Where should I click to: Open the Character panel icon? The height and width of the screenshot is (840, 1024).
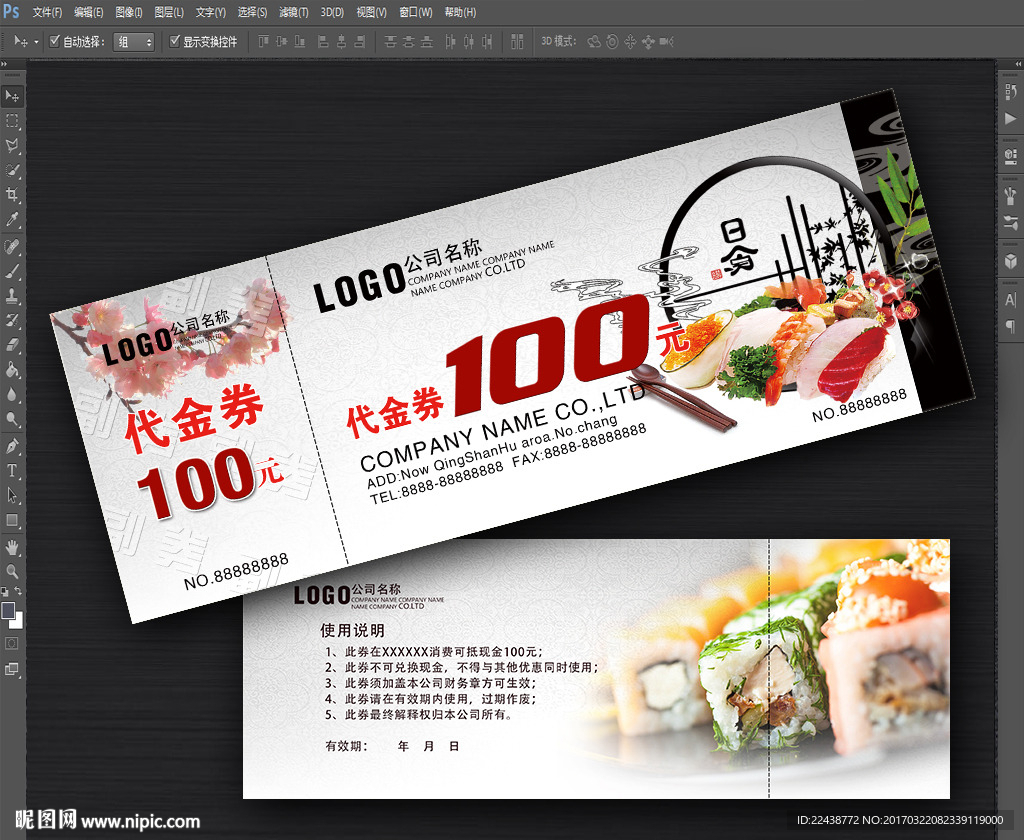pyautogui.click(x=1010, y=300)
